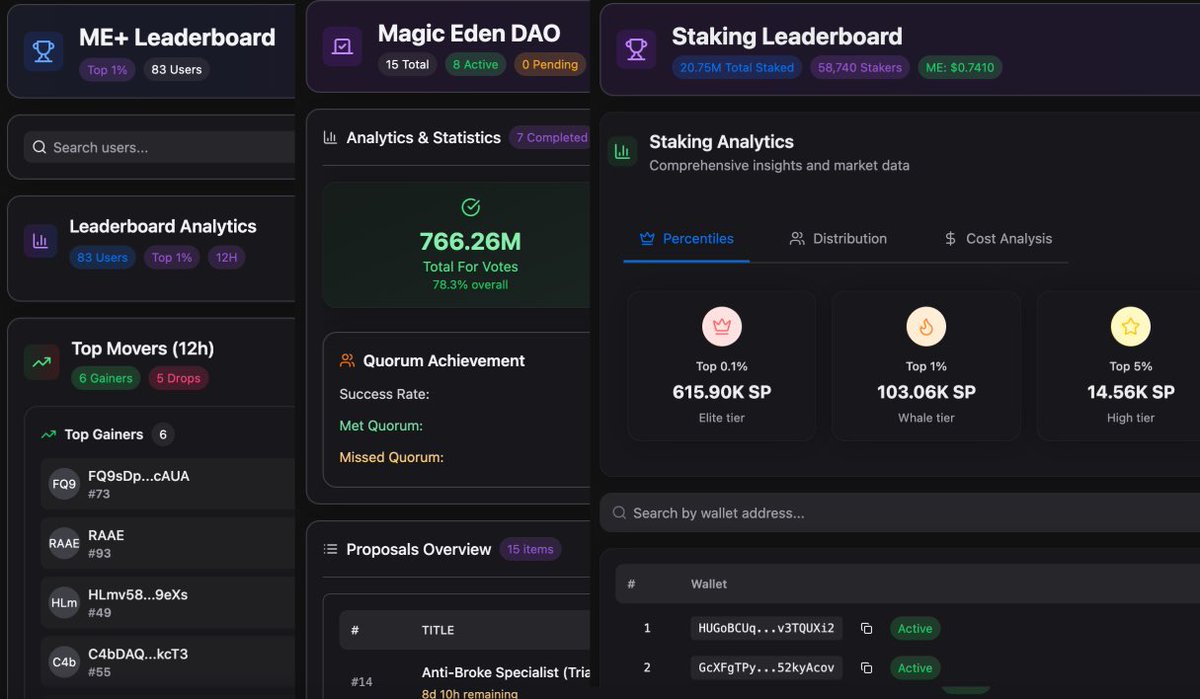Select the C4bDAQ...kcT3 gainer row
1200x699 pixels.
(168, 662)
